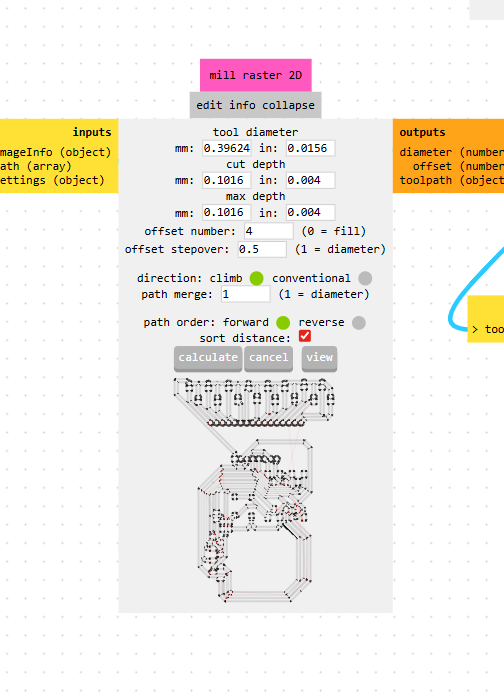
Task: Choose forward path order
Action: (x=283, y=323)
